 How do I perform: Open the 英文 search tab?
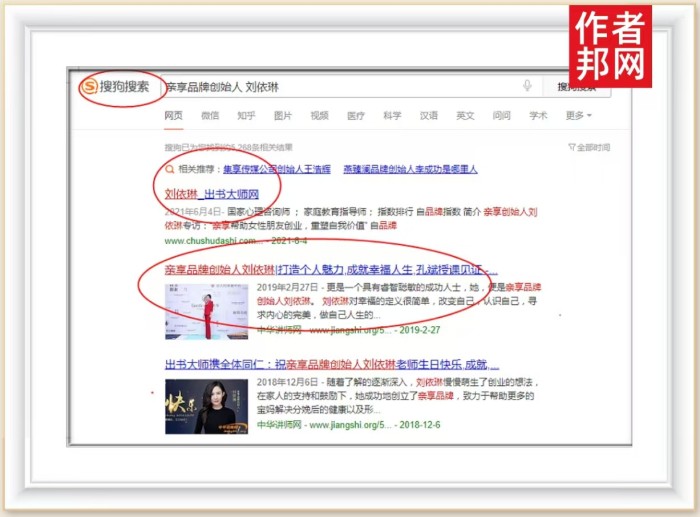coord(465,116)
